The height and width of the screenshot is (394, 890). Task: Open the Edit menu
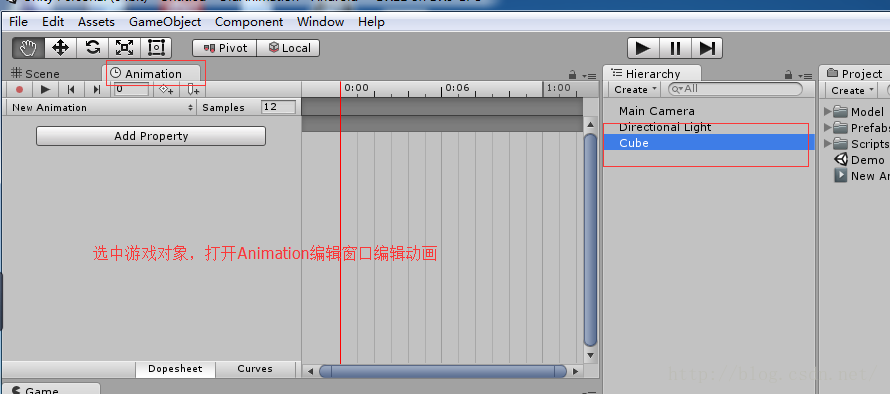point(53,22)
